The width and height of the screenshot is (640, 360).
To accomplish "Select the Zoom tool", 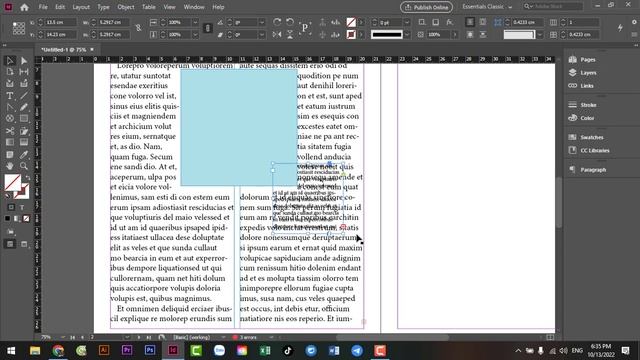I will [24, 166].
